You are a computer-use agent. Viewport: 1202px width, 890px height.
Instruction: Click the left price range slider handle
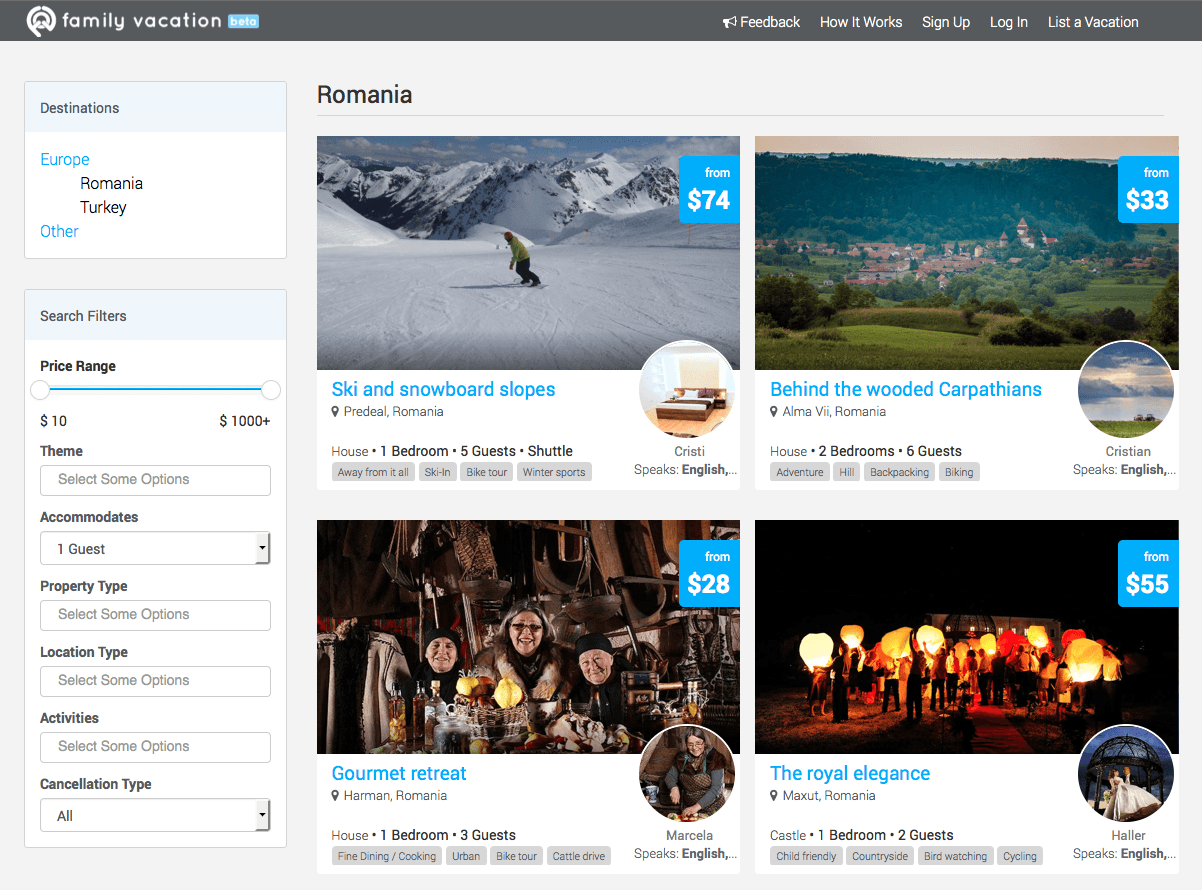[x=40, y=390]
